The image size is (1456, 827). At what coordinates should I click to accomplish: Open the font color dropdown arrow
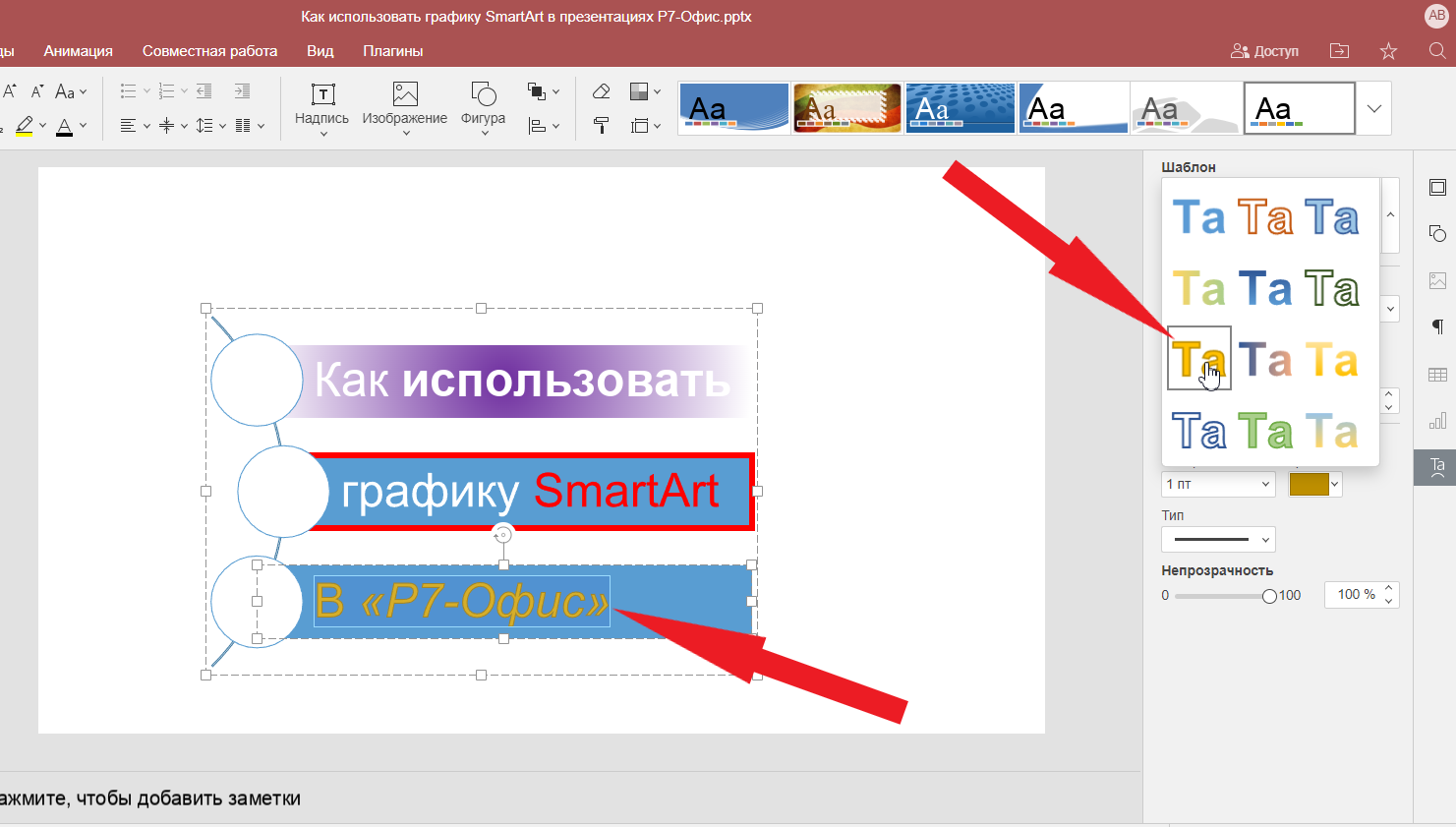84,126
